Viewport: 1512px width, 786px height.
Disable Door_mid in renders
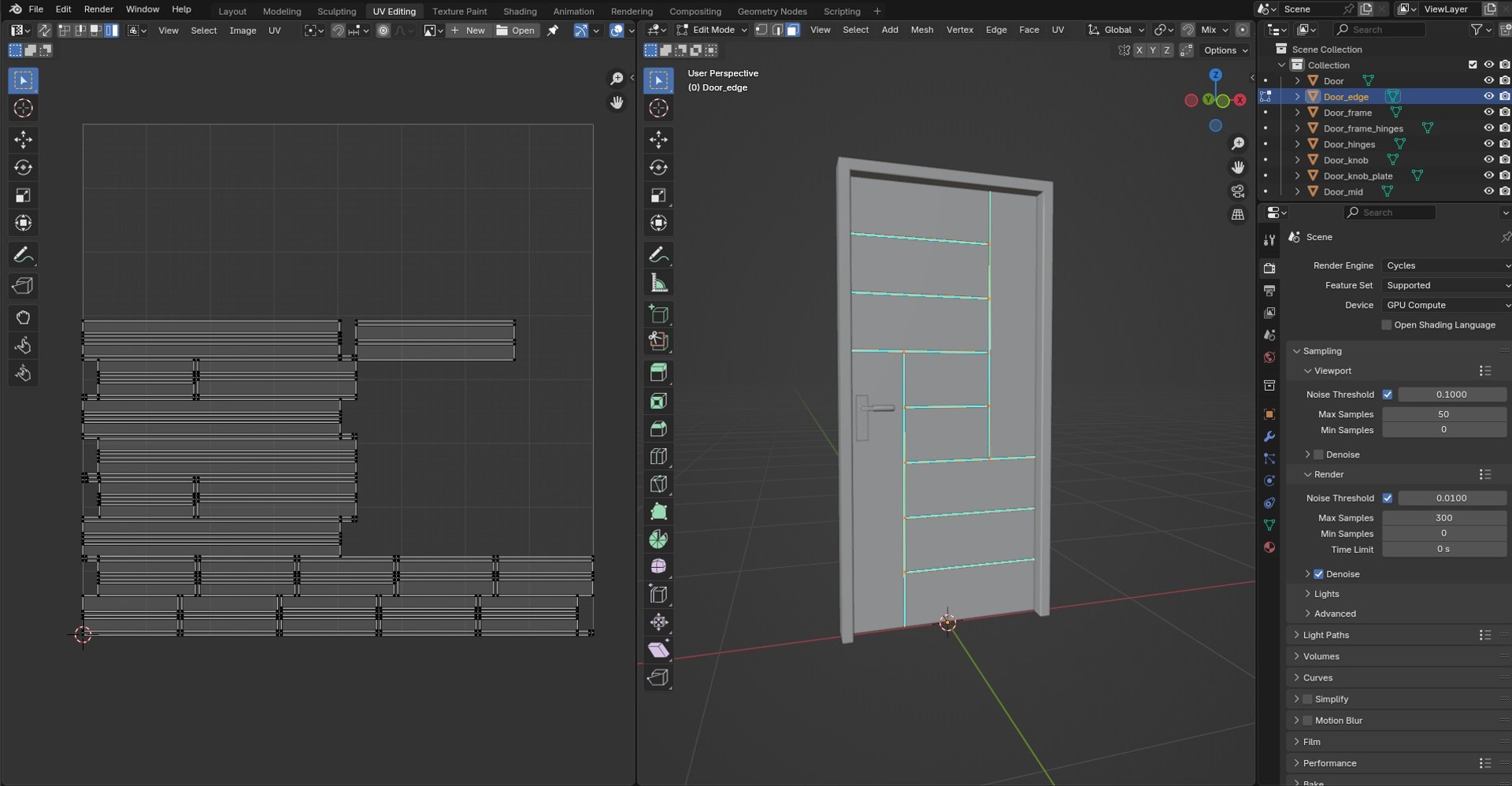(1504, 191)
